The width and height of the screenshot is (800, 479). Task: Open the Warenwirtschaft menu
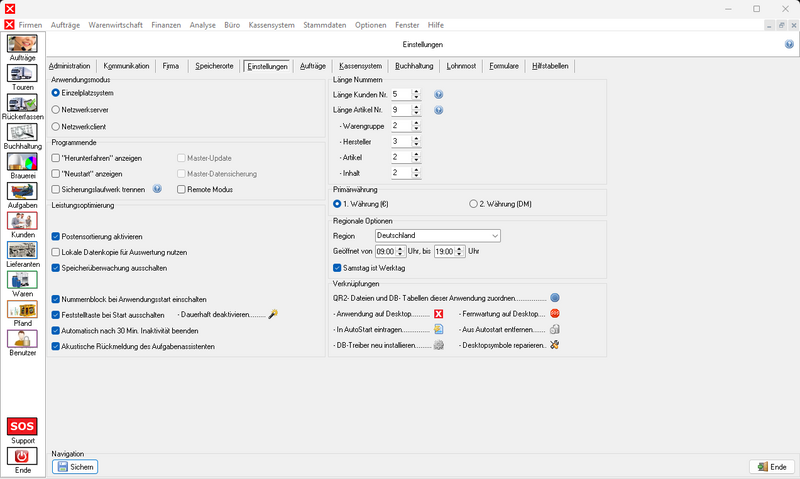pyautogui.click(x=115, y=25)
